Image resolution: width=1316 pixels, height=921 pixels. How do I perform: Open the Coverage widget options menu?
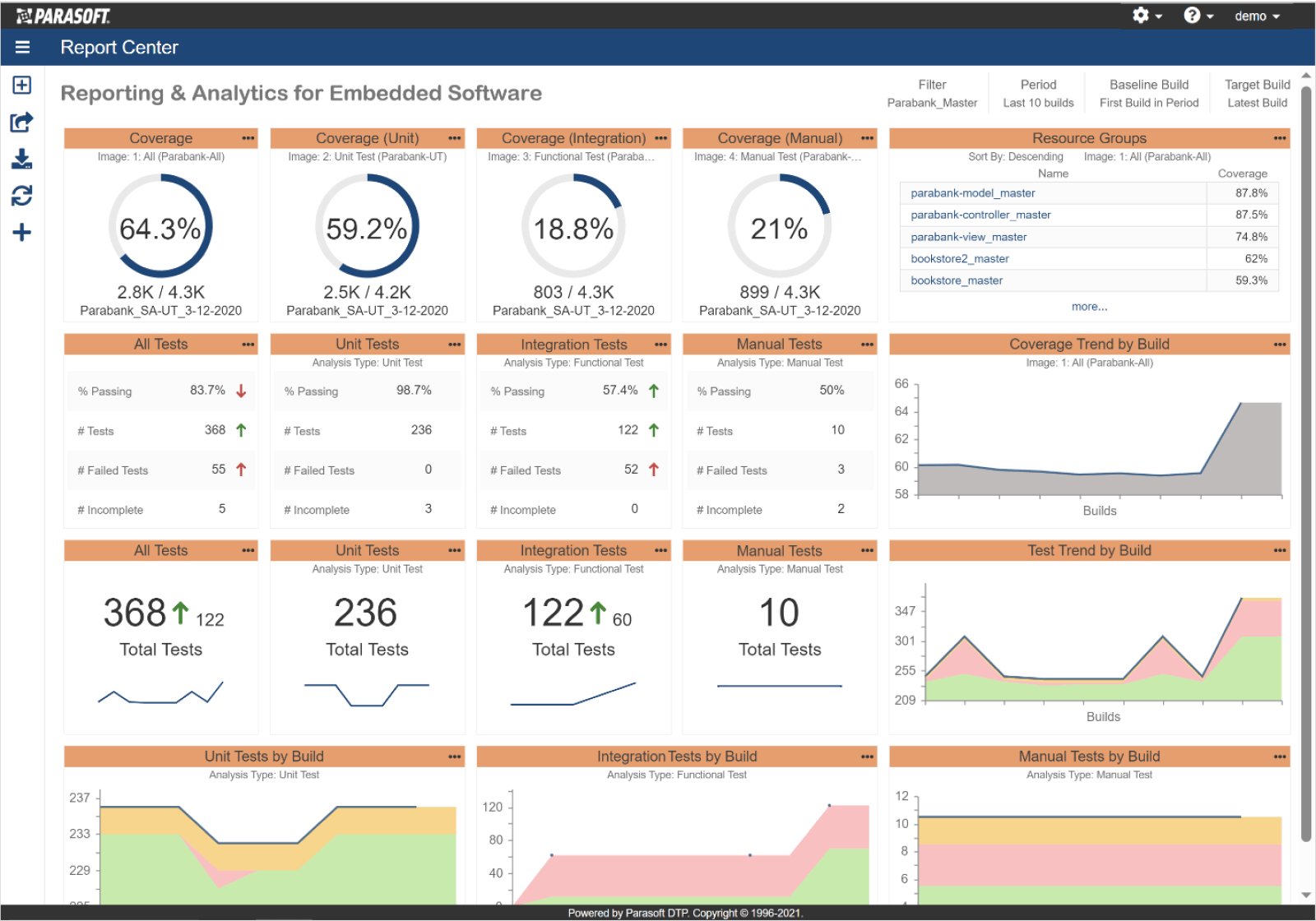tap(248, 137)
